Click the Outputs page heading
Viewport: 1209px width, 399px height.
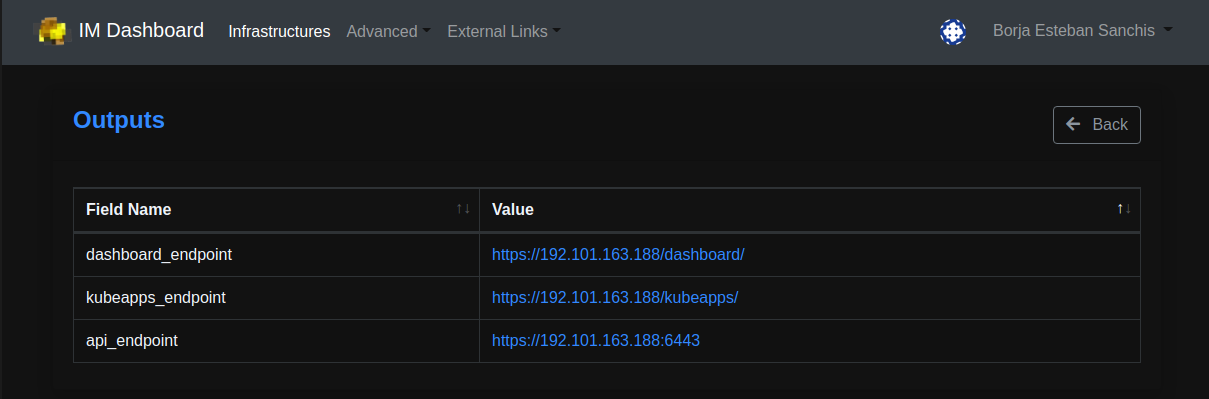pyautogui.click(x=119, y=120)
